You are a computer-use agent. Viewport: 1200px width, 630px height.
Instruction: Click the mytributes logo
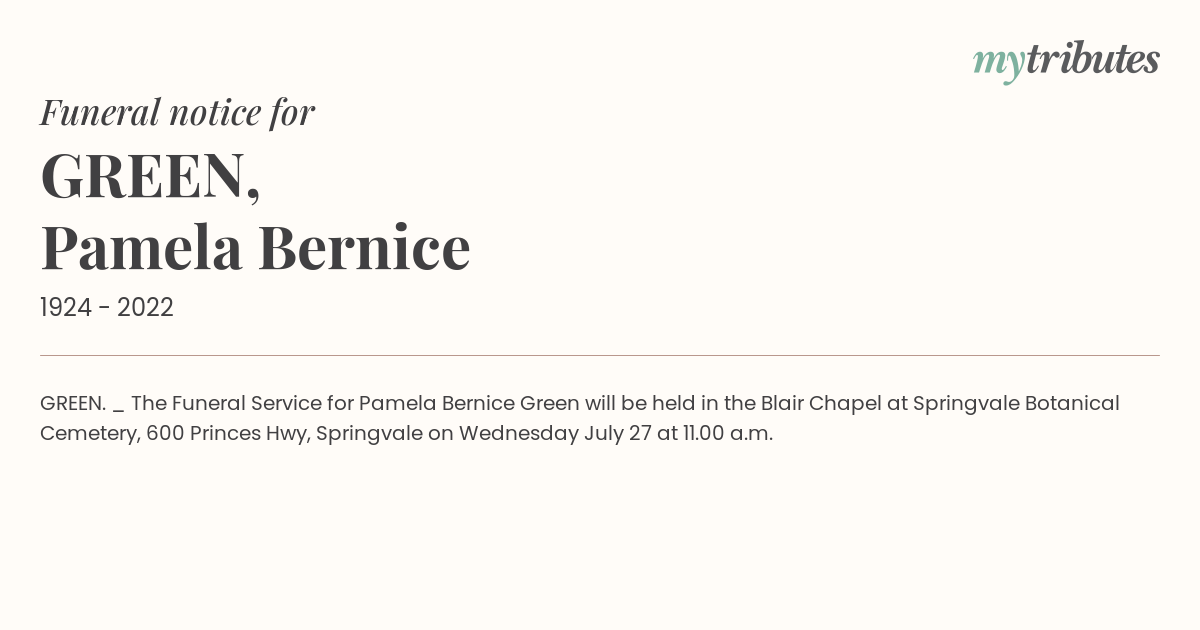point(1066,62)
